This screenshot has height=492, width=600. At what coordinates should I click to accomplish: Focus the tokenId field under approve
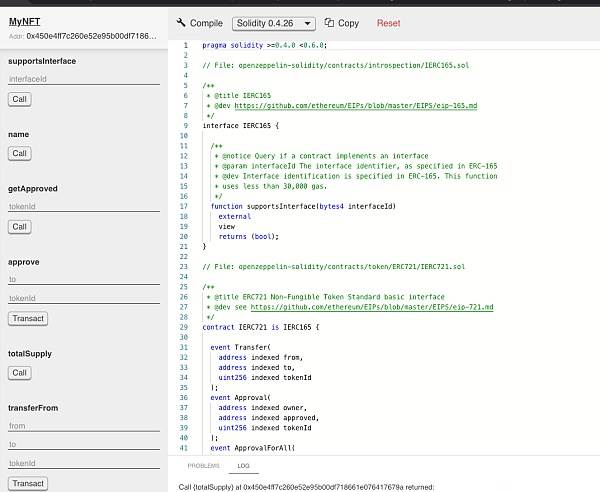click(x=84, y=298)
